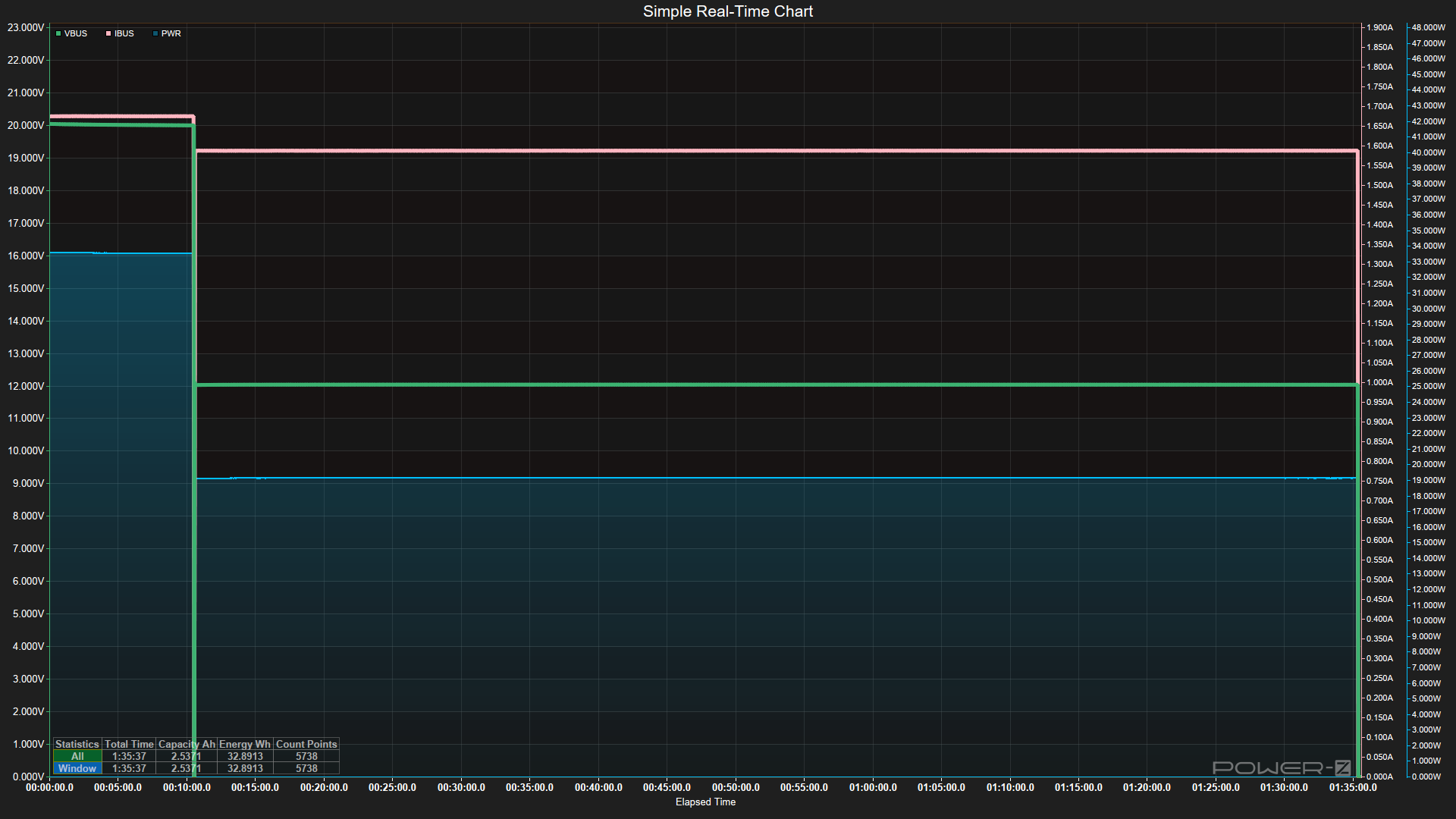Viewport: 1456px width, 819px height.
Task: Click Energy Wh 32.8913 in the Window row
Action: (245, 768)
